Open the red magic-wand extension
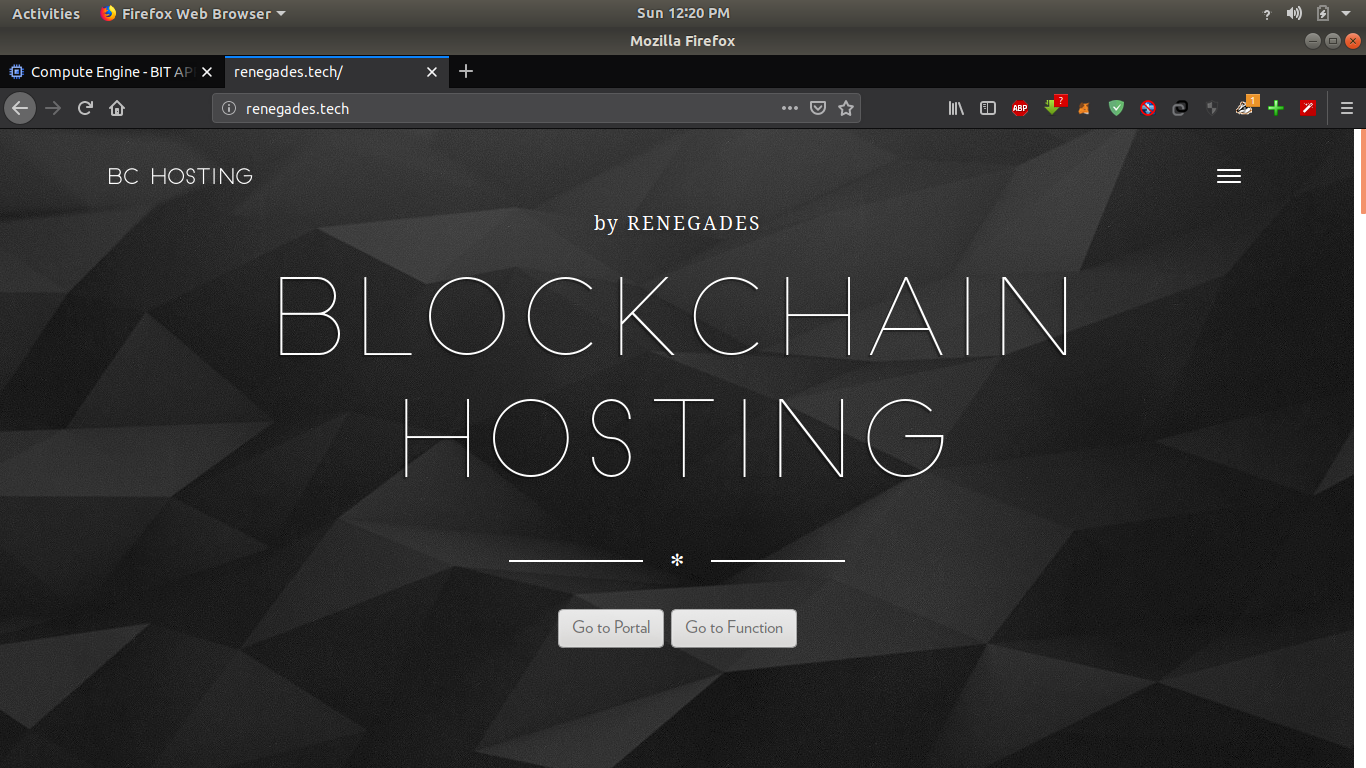Viewport: 1366px width, 768px height. coord(1307,108)
